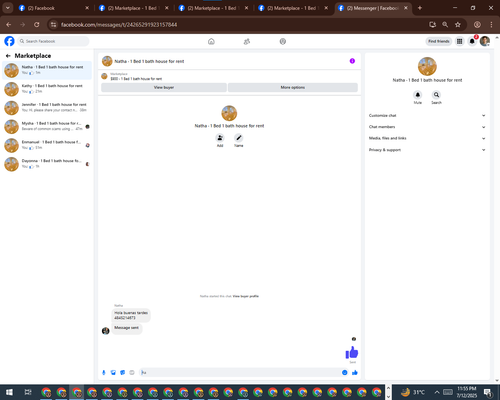The width and height of the screenshot is (500, 400).
Task: Open the notifications bell icon
Action: 472,41
